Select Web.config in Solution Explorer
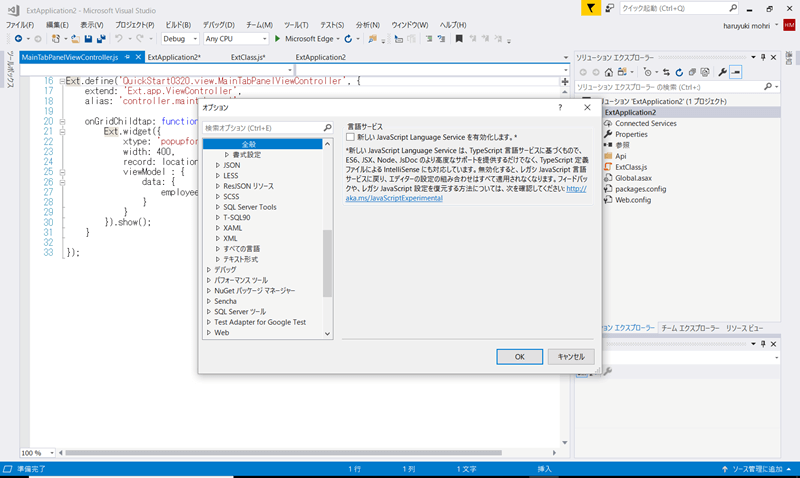Screen dimensions: 800x478 (633, 200)
